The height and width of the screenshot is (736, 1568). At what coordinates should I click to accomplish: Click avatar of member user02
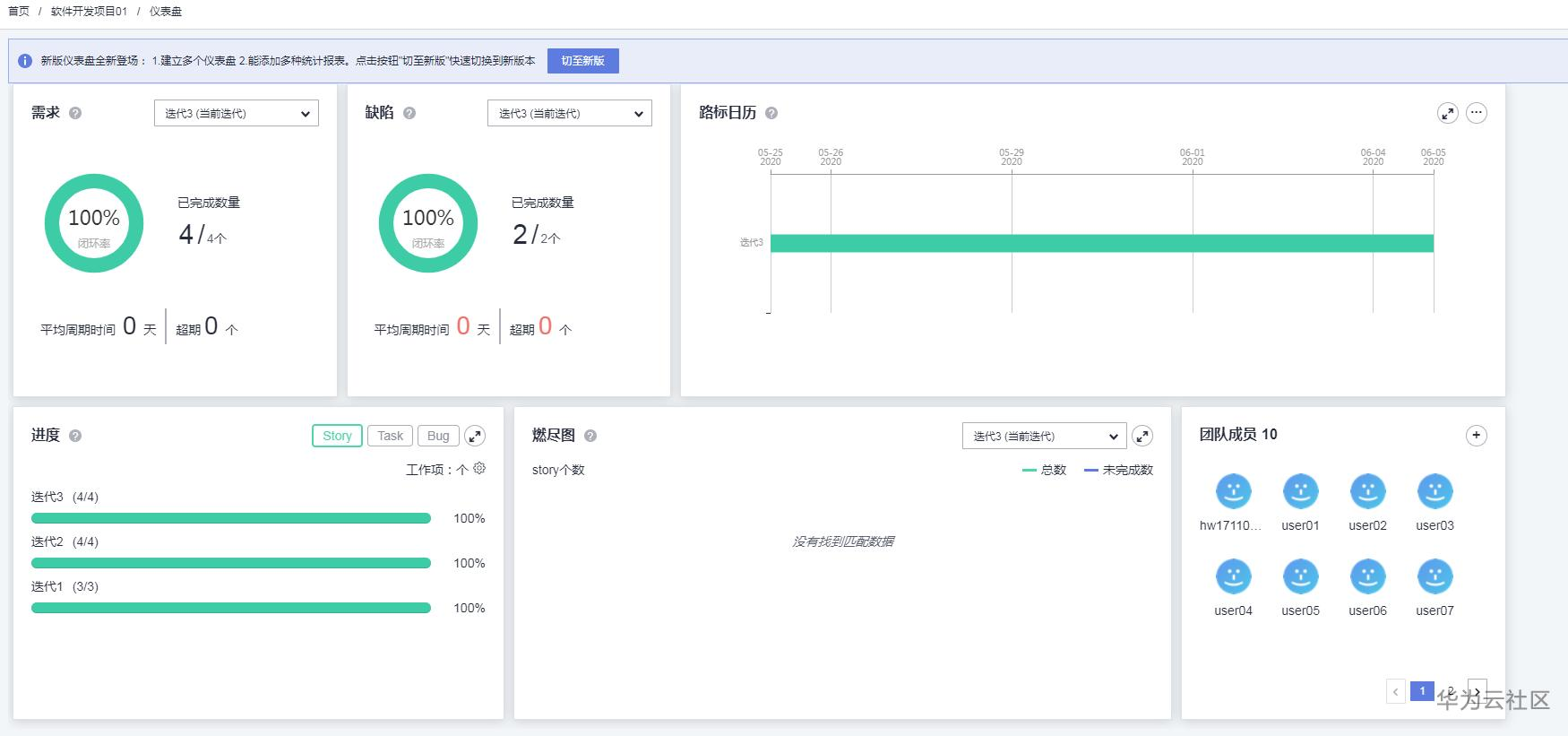point(1367,491)
